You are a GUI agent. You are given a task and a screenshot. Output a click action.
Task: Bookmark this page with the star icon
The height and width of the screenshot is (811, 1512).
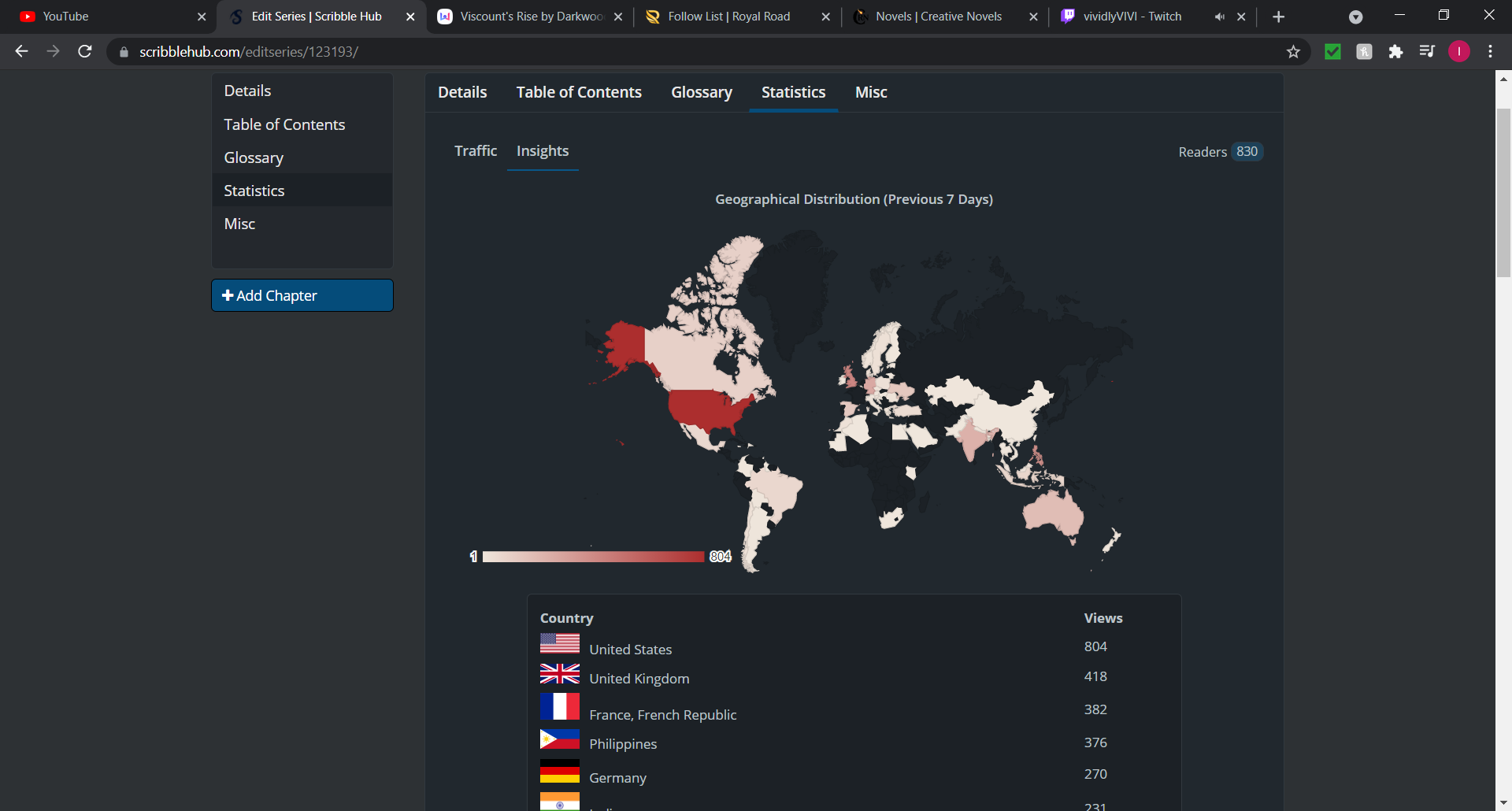point(1293,52)
